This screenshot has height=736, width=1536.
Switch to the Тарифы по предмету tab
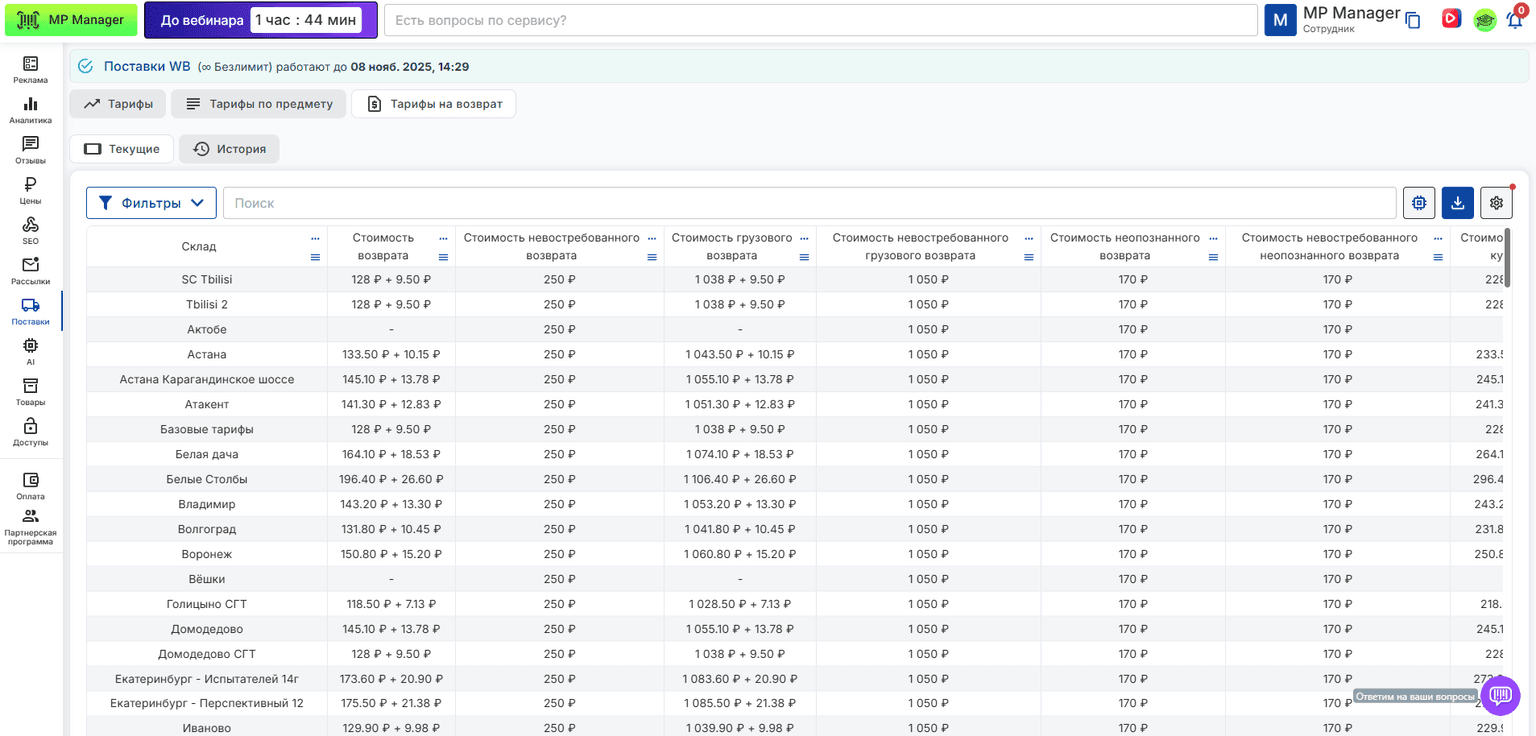259,104
